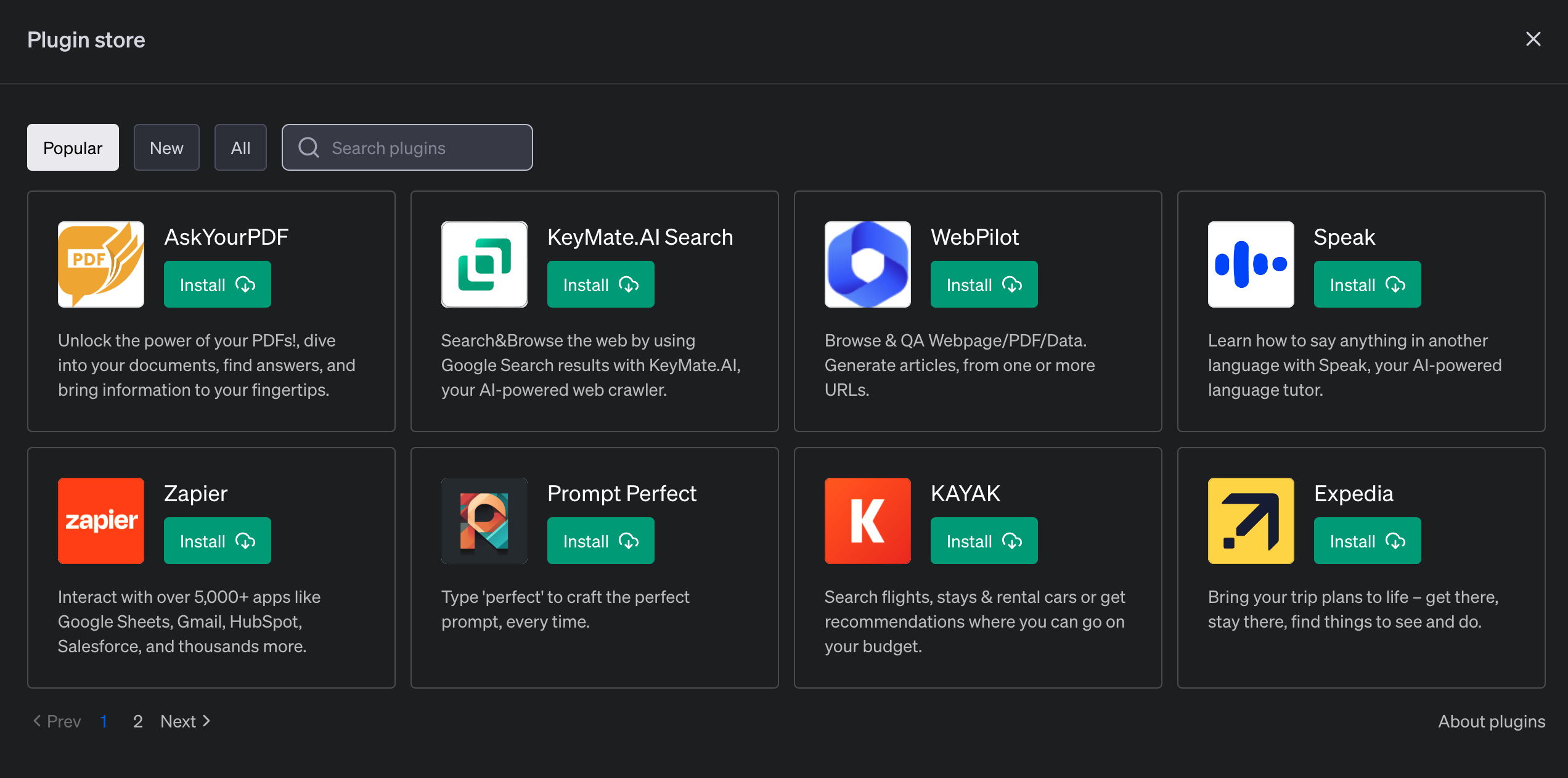Install the KAYAK plugin
The height and width of the screenshot is (778, 1568).
tap(984, 541)
